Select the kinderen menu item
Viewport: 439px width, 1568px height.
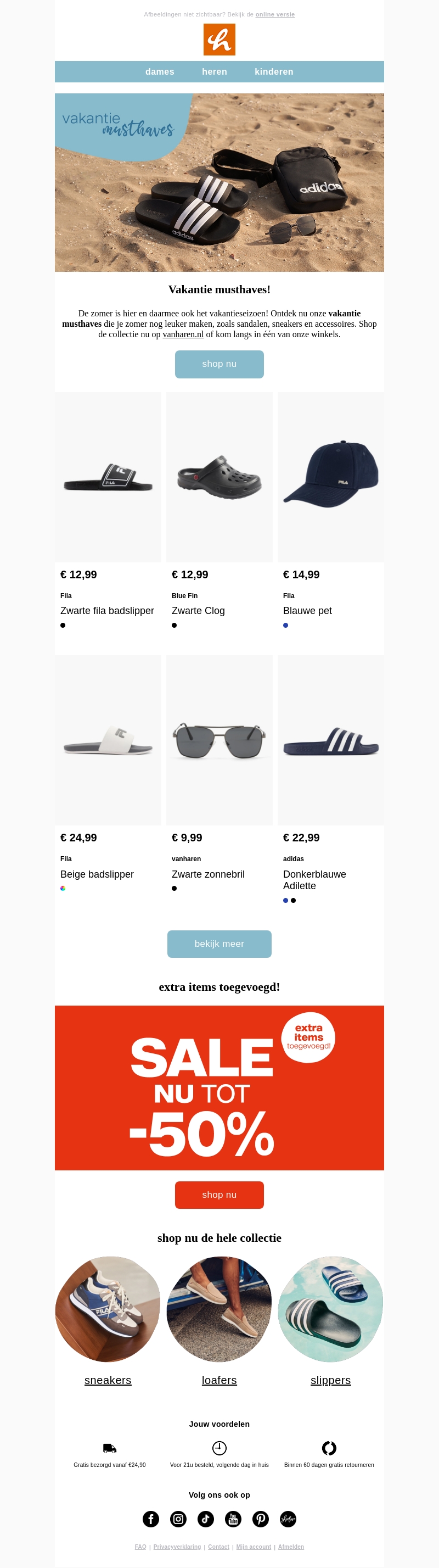[274, 72]
